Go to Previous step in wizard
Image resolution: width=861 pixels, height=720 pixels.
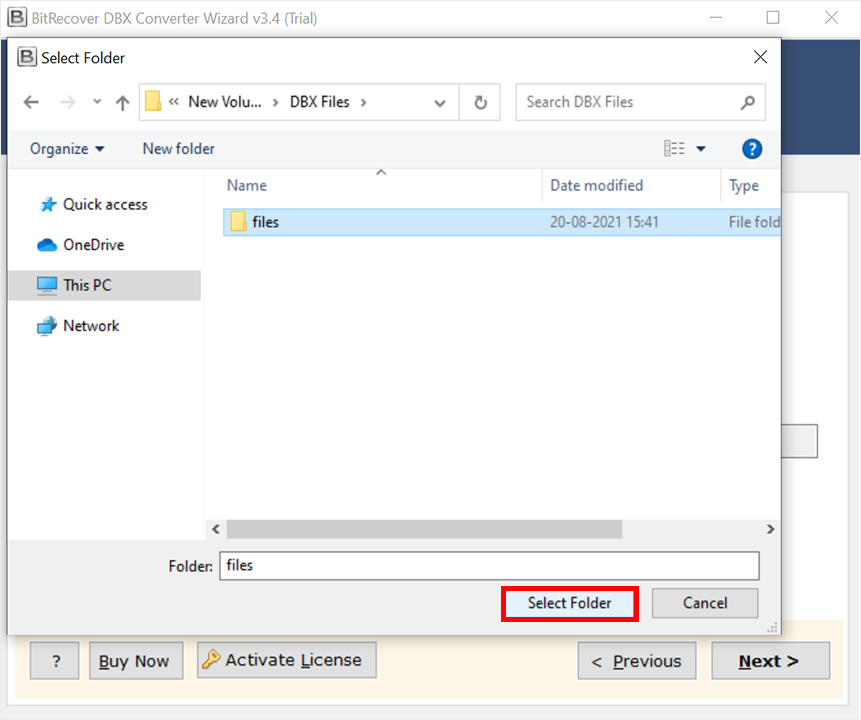[636, 661]
